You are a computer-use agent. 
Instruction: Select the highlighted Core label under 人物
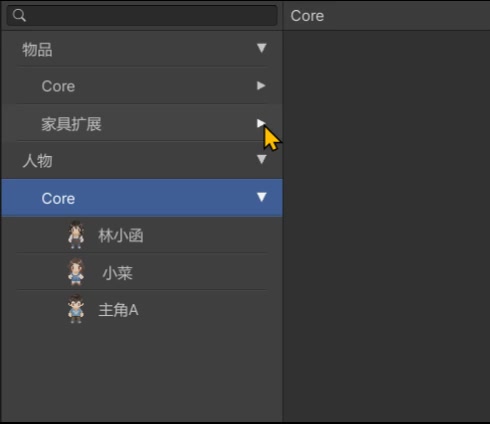tap(58, 199)
